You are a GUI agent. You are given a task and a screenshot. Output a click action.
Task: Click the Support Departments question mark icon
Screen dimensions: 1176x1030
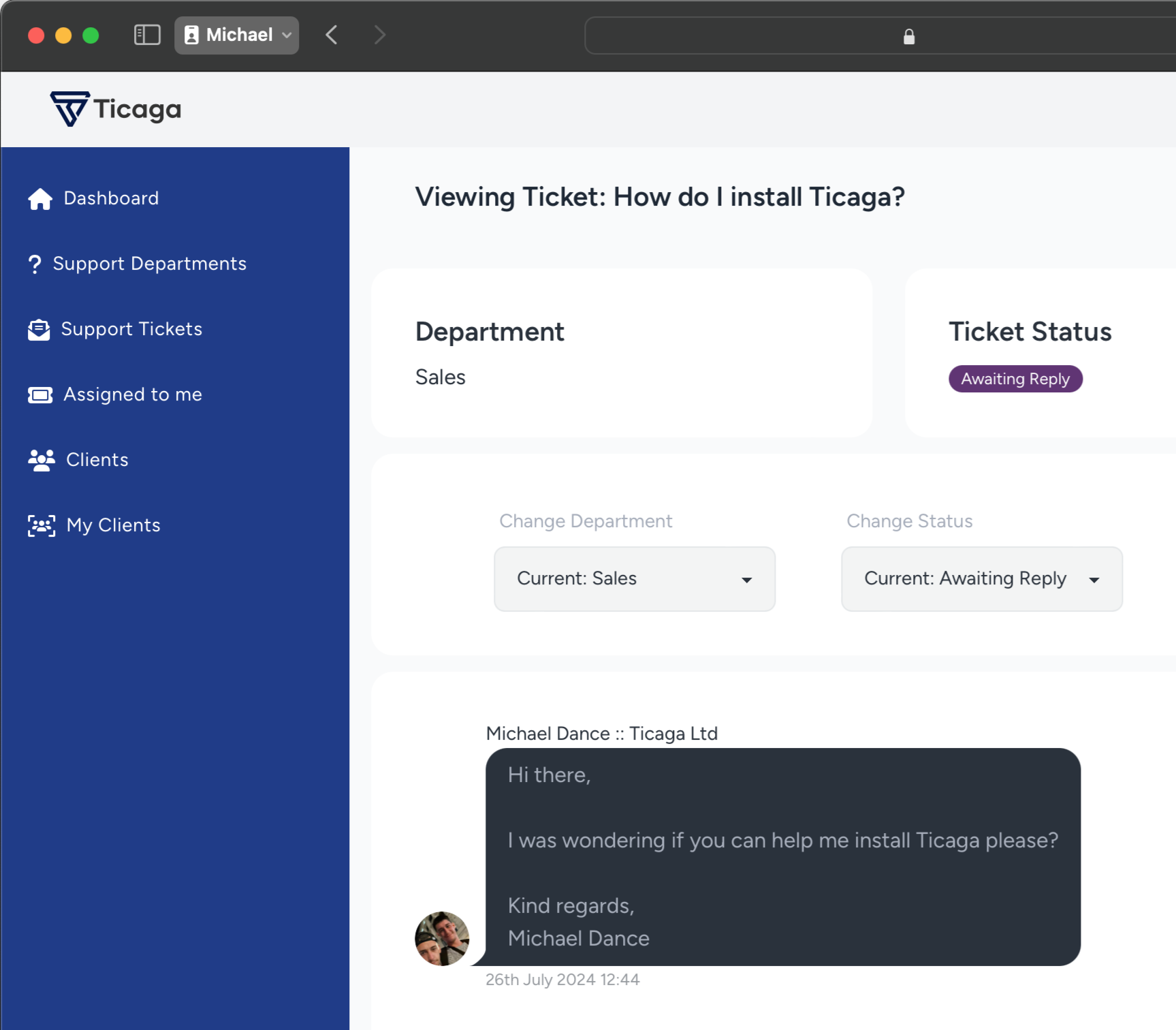35,264
